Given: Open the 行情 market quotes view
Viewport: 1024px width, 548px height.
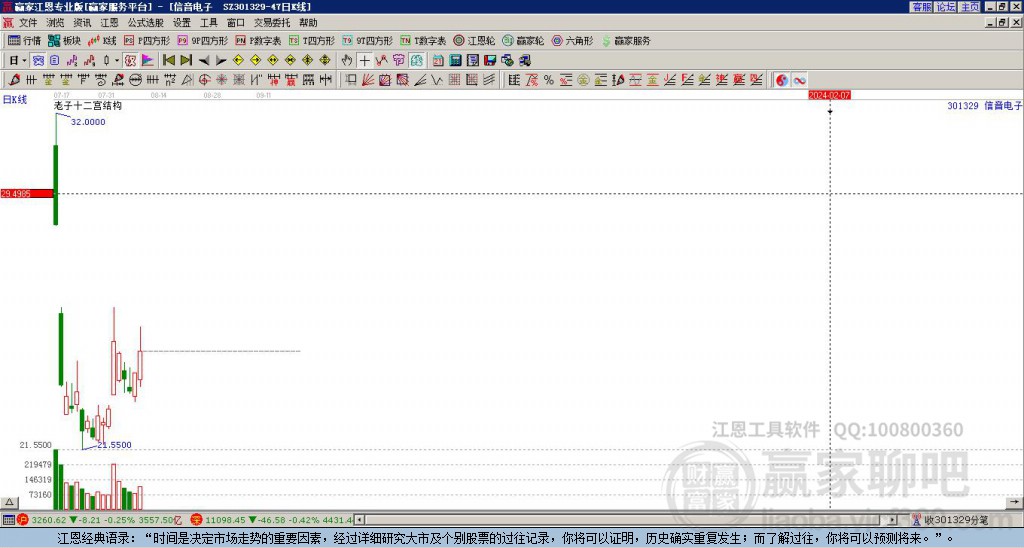Looking at the screenshot, I should coord(24,40).
